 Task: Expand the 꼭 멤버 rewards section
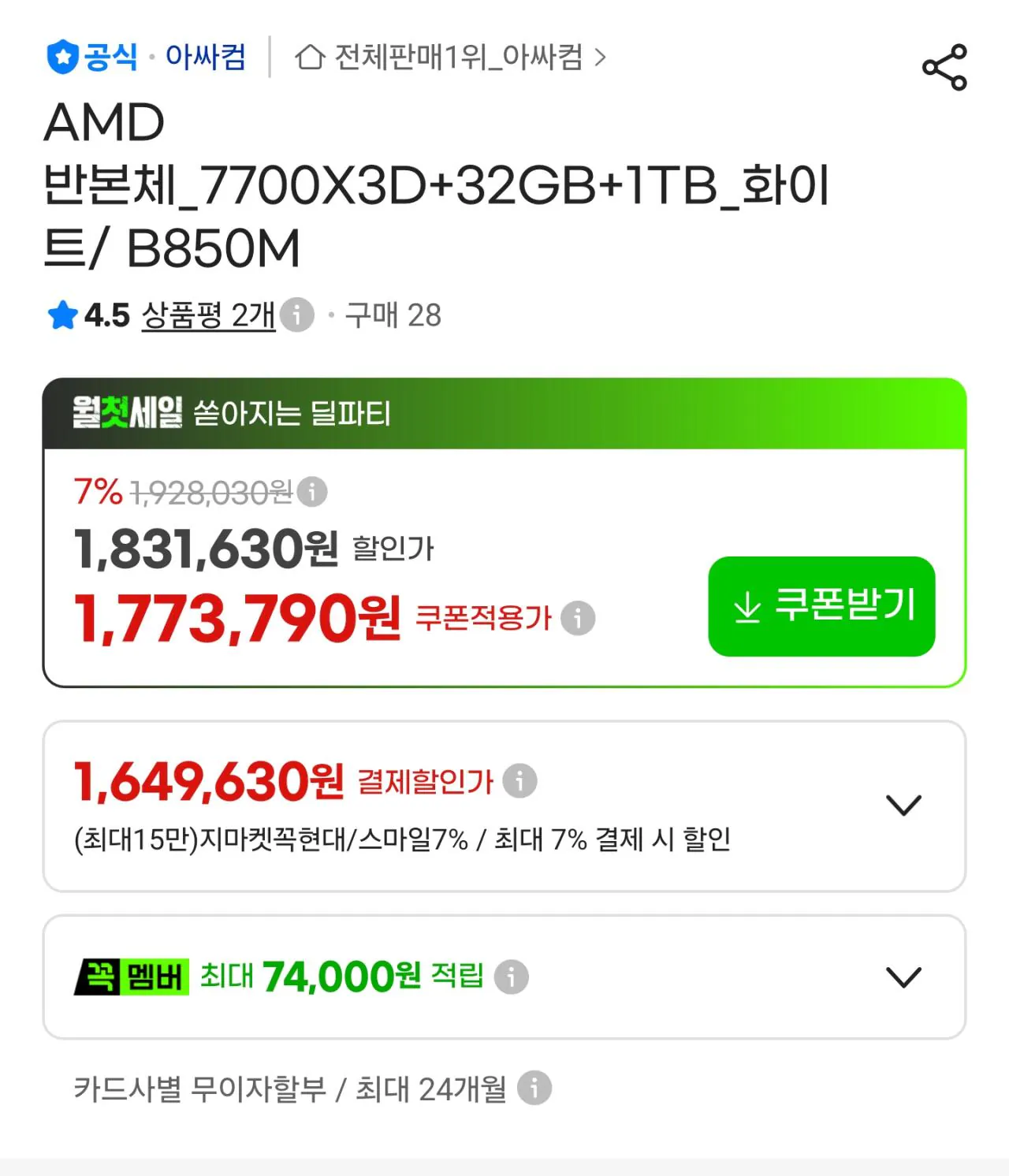903,977
